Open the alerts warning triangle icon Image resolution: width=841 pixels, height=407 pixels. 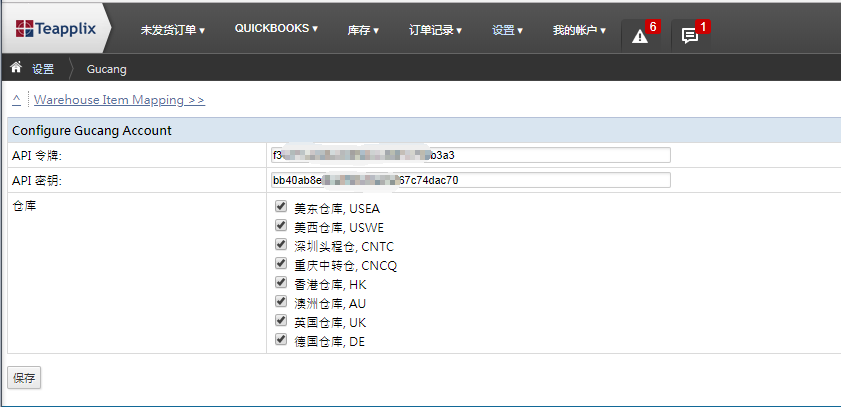(640, 36)
